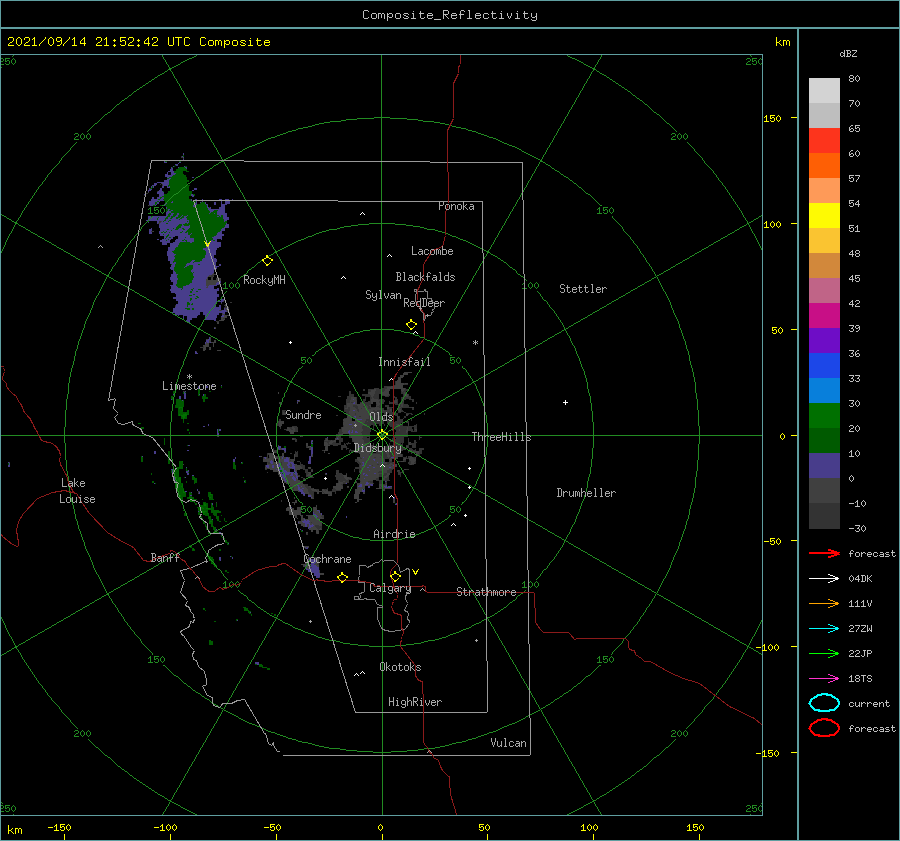Click the Airdrie city label
This screenshot has height=841, width=900.
pos(394,534)
